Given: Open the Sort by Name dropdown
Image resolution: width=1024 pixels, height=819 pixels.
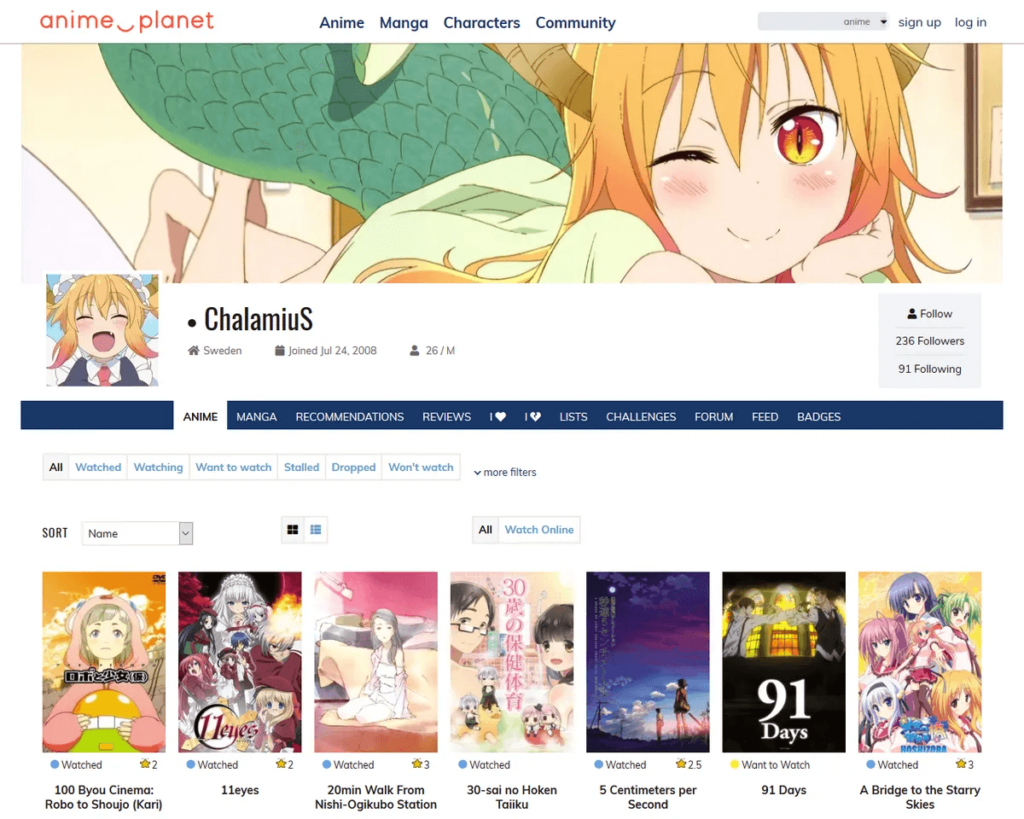Looking at the screenshot, I should tap(137, 534).
